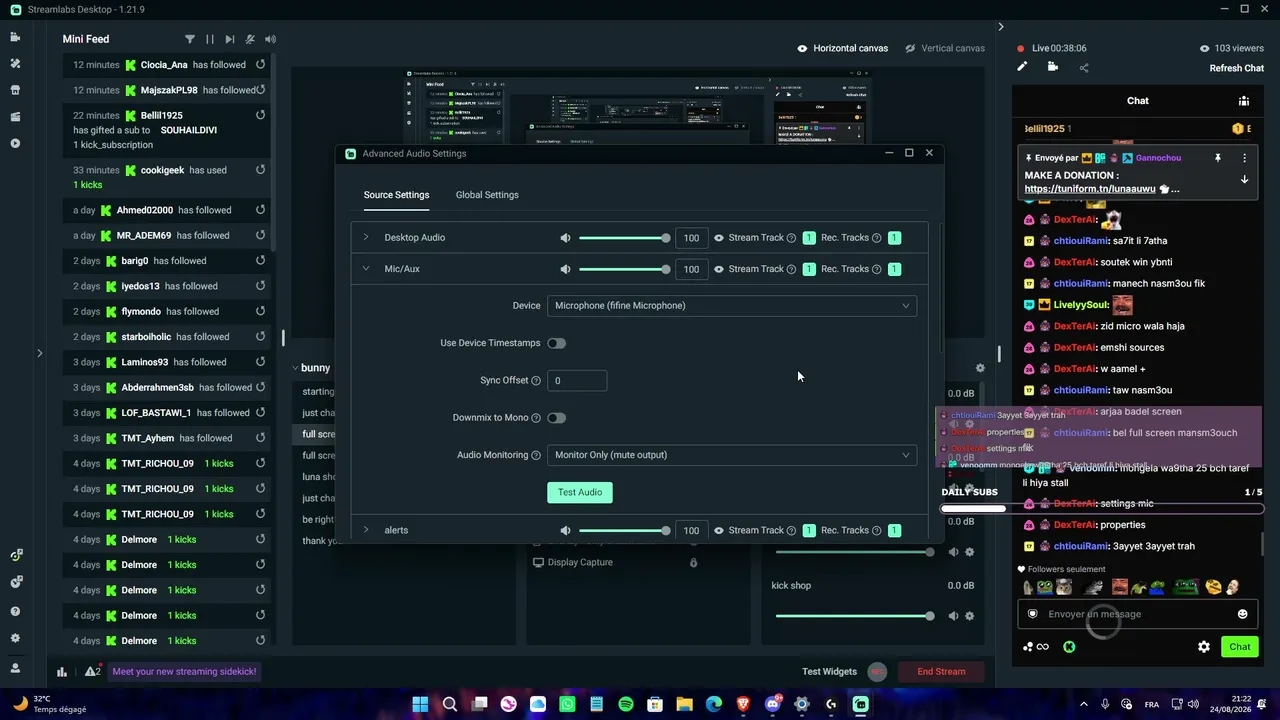Open the chat emoji picker
Viewport: 1280px width, 720px height.
tap(1243, 614)
